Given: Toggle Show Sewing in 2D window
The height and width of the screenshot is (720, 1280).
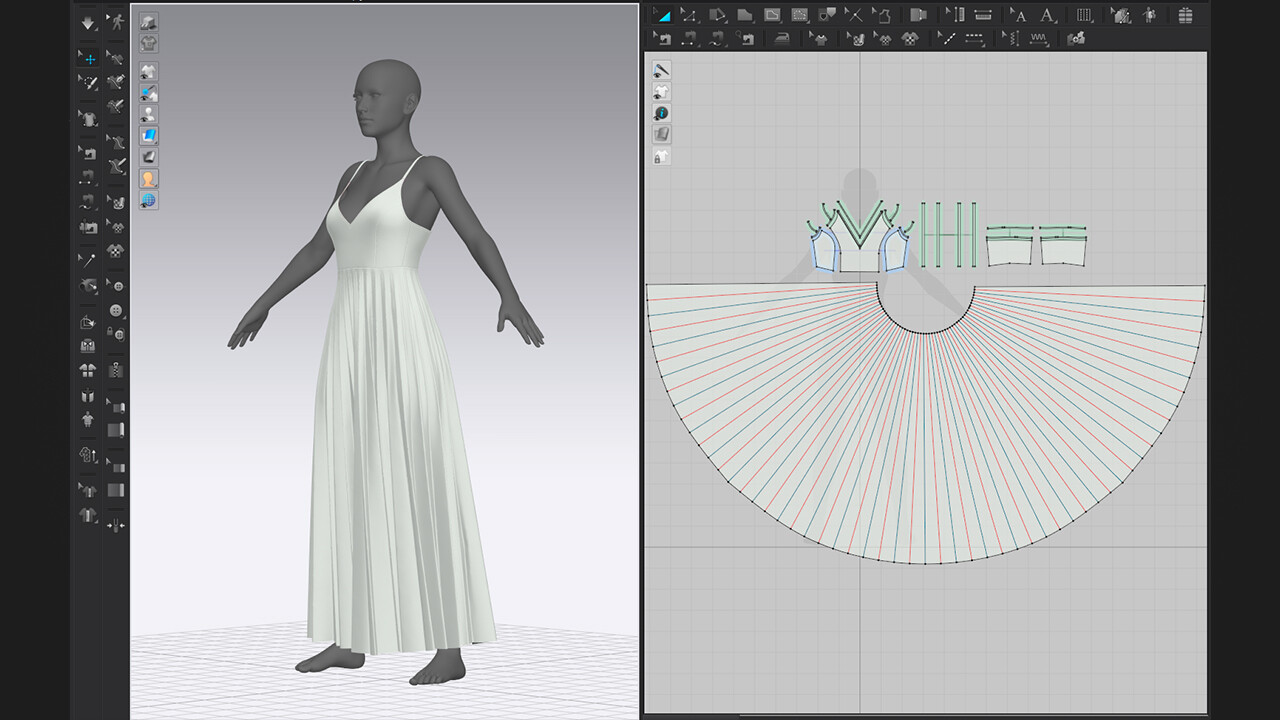Looking at the screenshot, I should click(661, 70).
